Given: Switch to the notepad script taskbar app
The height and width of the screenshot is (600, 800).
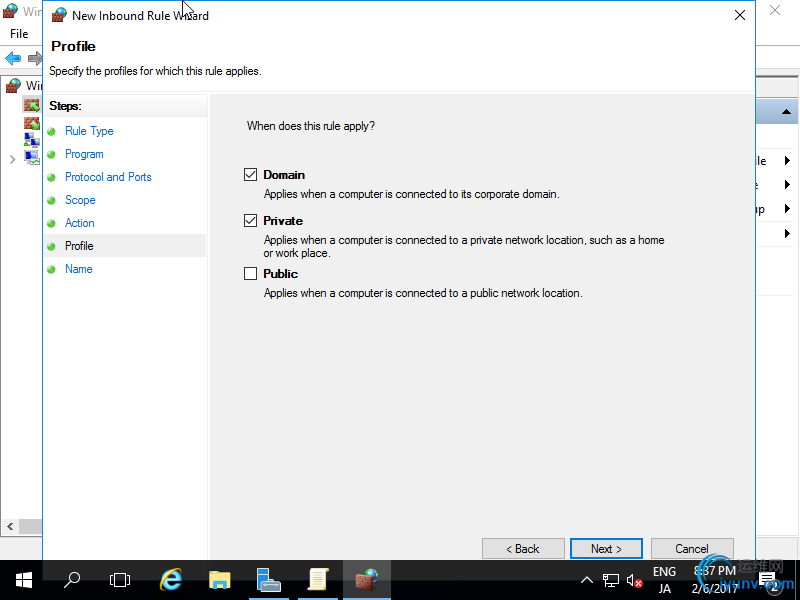Looking at the screenshot, I should click(x=317, y=580).
